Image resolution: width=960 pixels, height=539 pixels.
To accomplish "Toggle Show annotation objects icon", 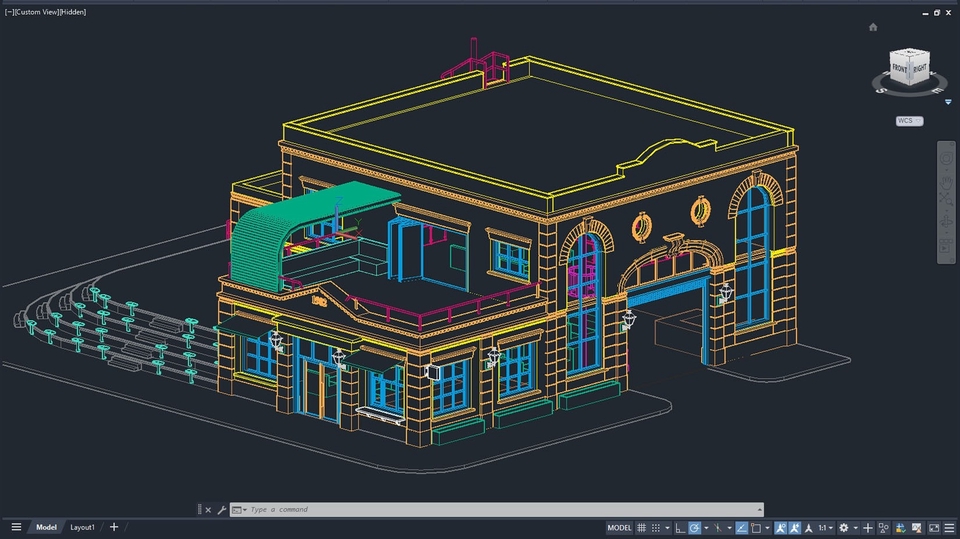I will [x=781, y=527].
